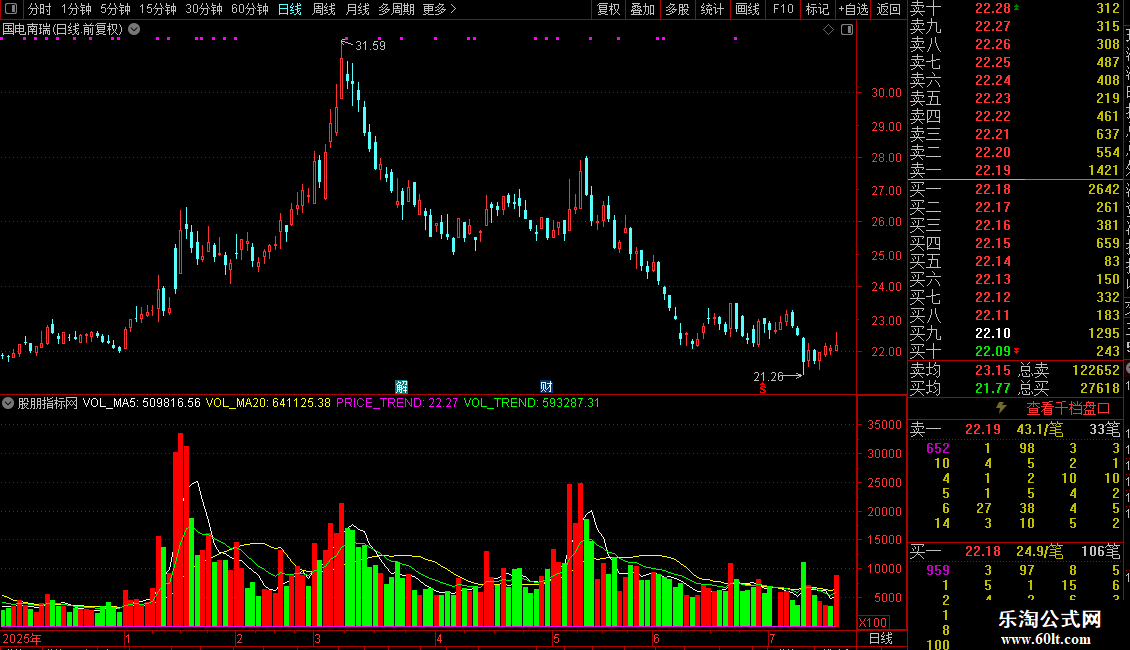Click VOL_MA5 indicator value text

coord(141,403)
